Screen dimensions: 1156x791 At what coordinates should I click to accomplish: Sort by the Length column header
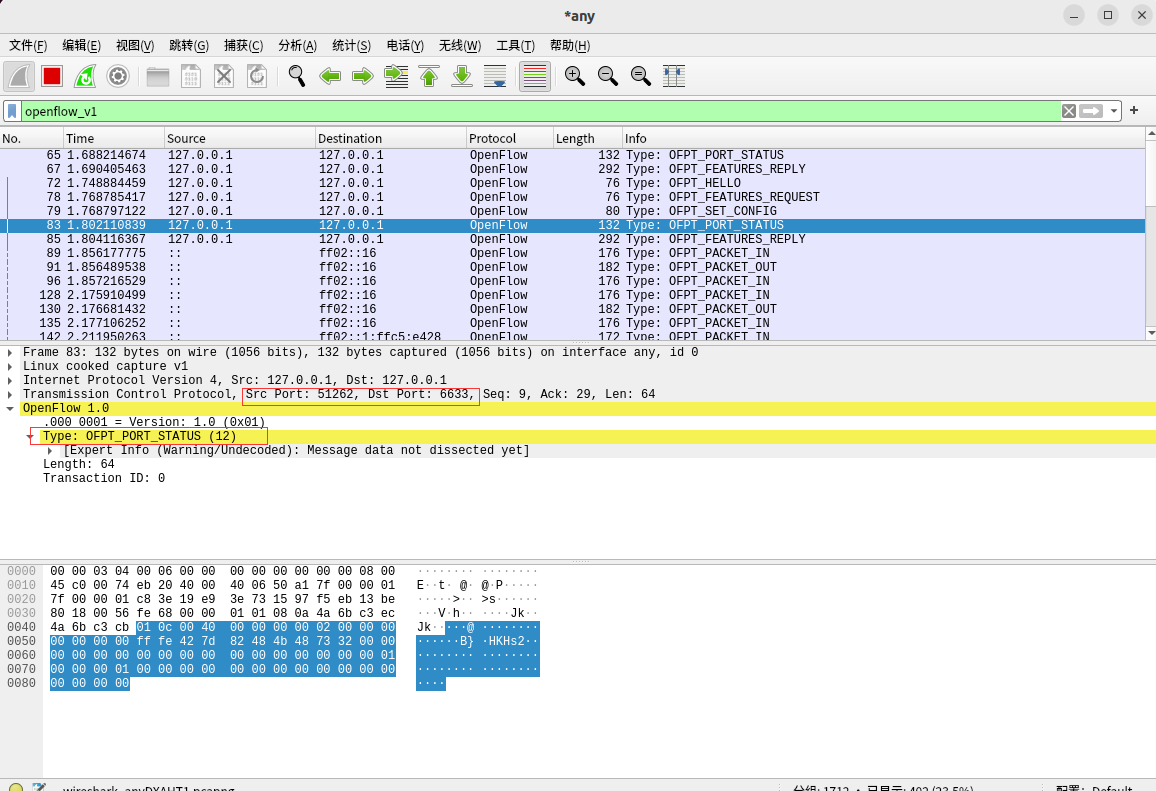point(588,139)
